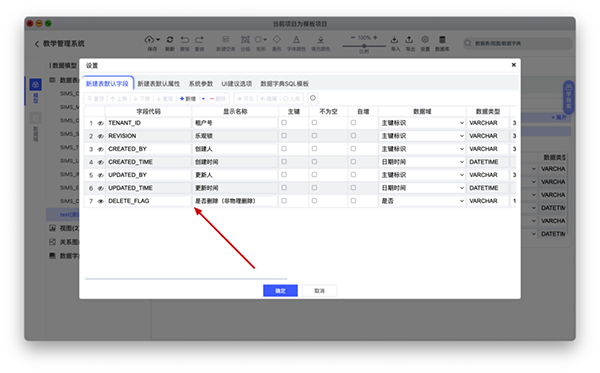The image size is (600, 373).
Task: Click the Delete (删除) minus button
Action: click(x=218, y=99)
